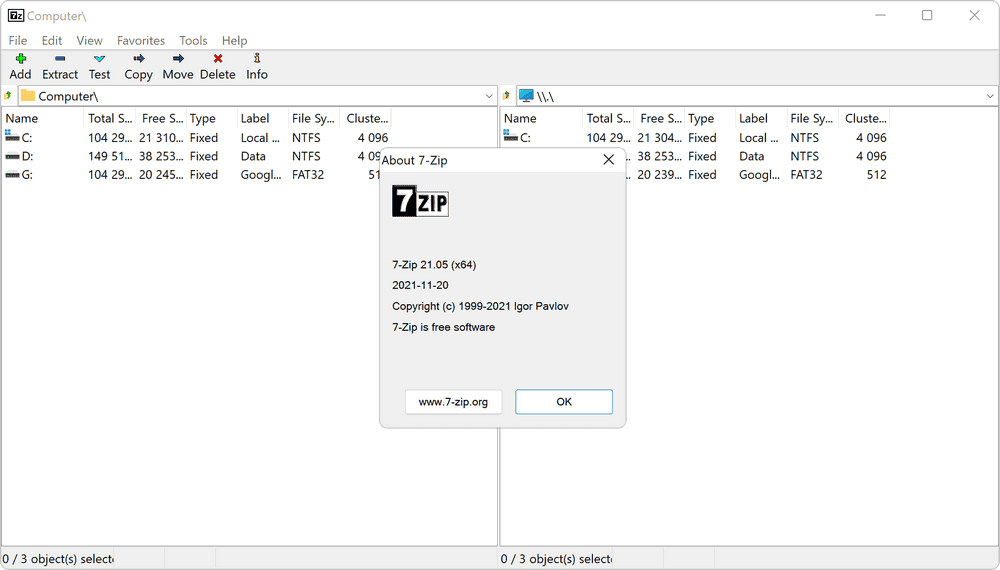This screenshot has height=570, width=1000.
Task: Select the C: drive icon in left panel
Action: pos(12,136)
